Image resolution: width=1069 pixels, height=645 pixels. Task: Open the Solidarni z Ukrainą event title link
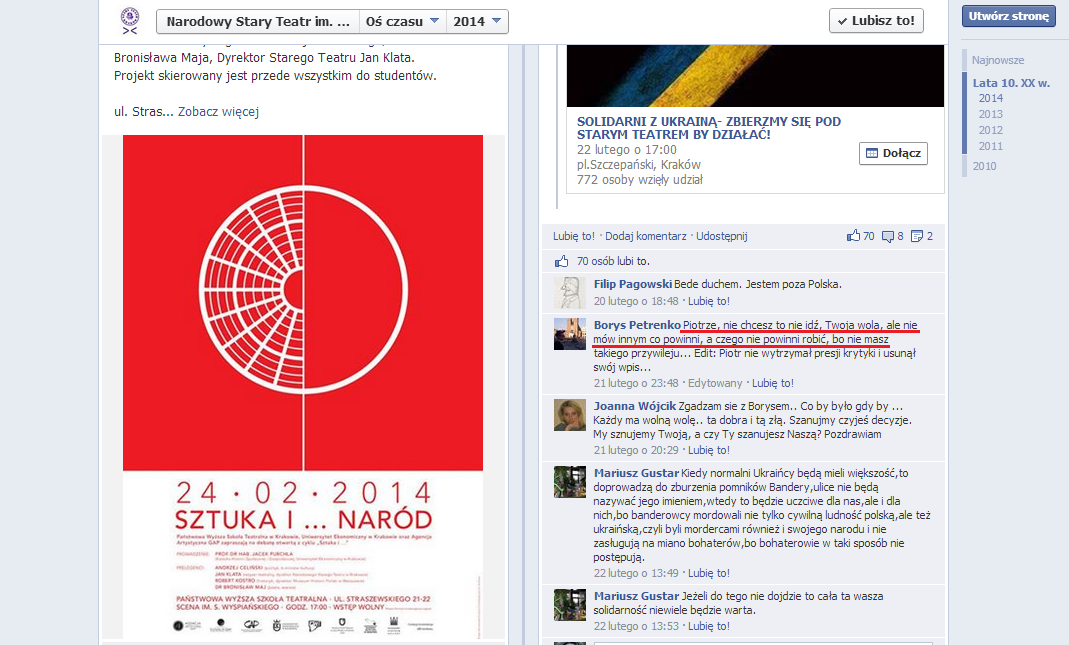[709, 128]
